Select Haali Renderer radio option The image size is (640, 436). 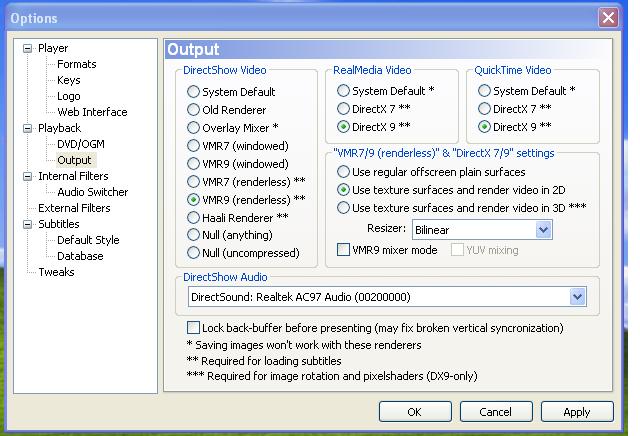[x=193, y=218]
